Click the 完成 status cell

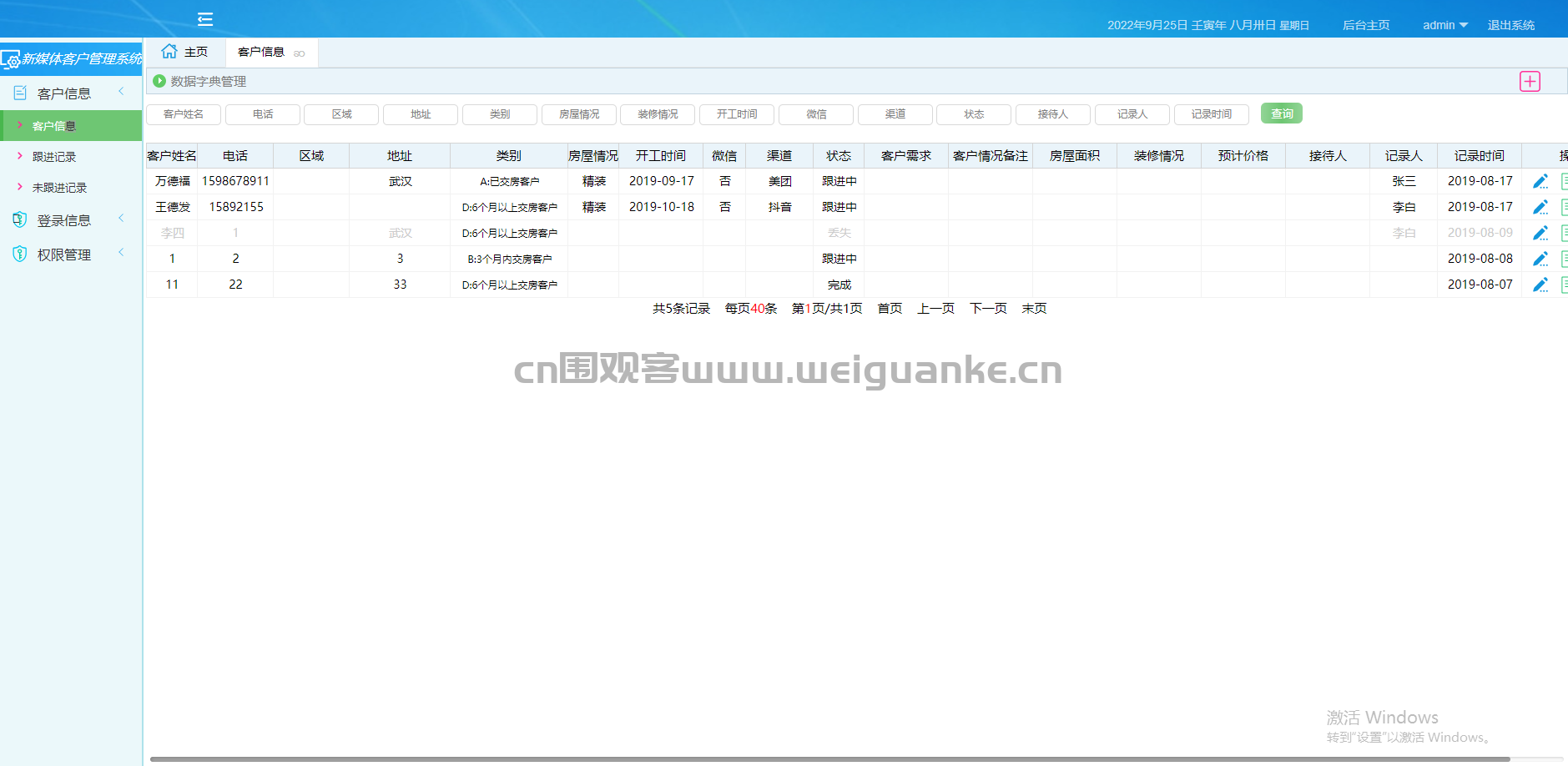coord(839,285)
